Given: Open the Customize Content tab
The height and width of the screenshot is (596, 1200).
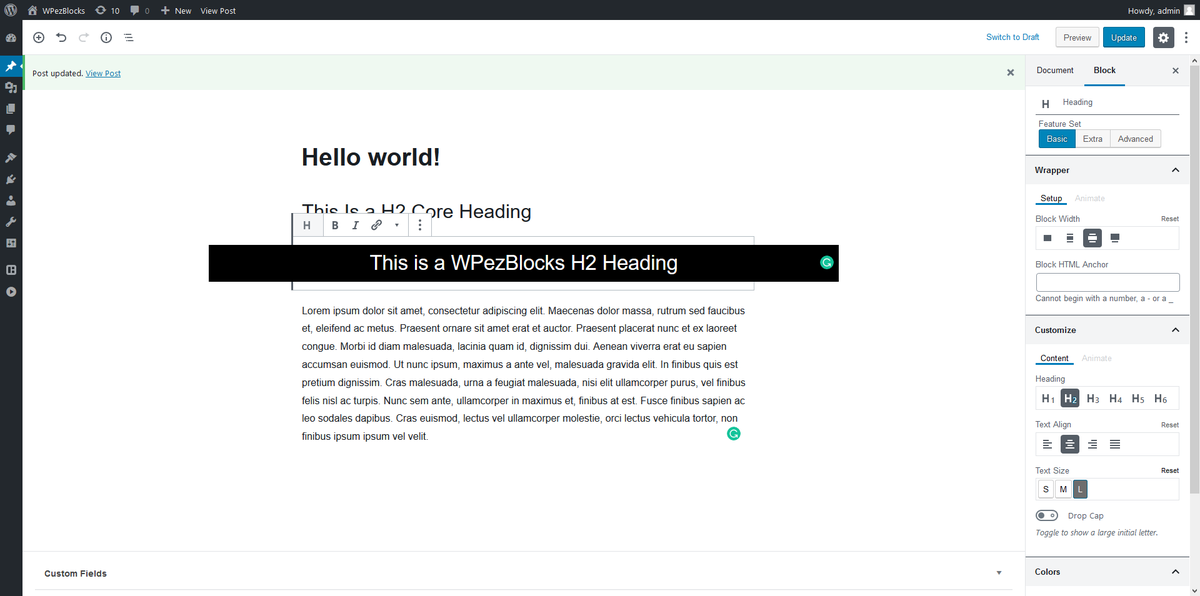Looking at the screenshot, I should click(1055, 358).
